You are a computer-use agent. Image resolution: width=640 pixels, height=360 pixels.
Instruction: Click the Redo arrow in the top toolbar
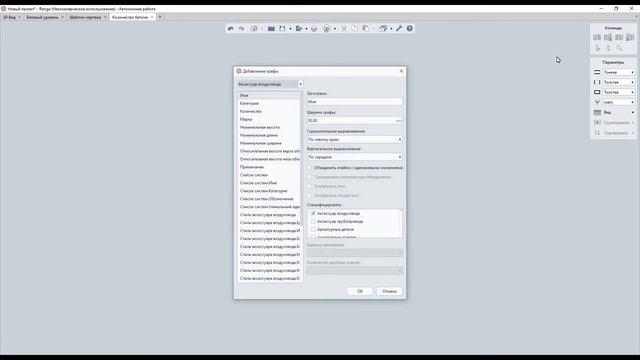click(241, 29)
